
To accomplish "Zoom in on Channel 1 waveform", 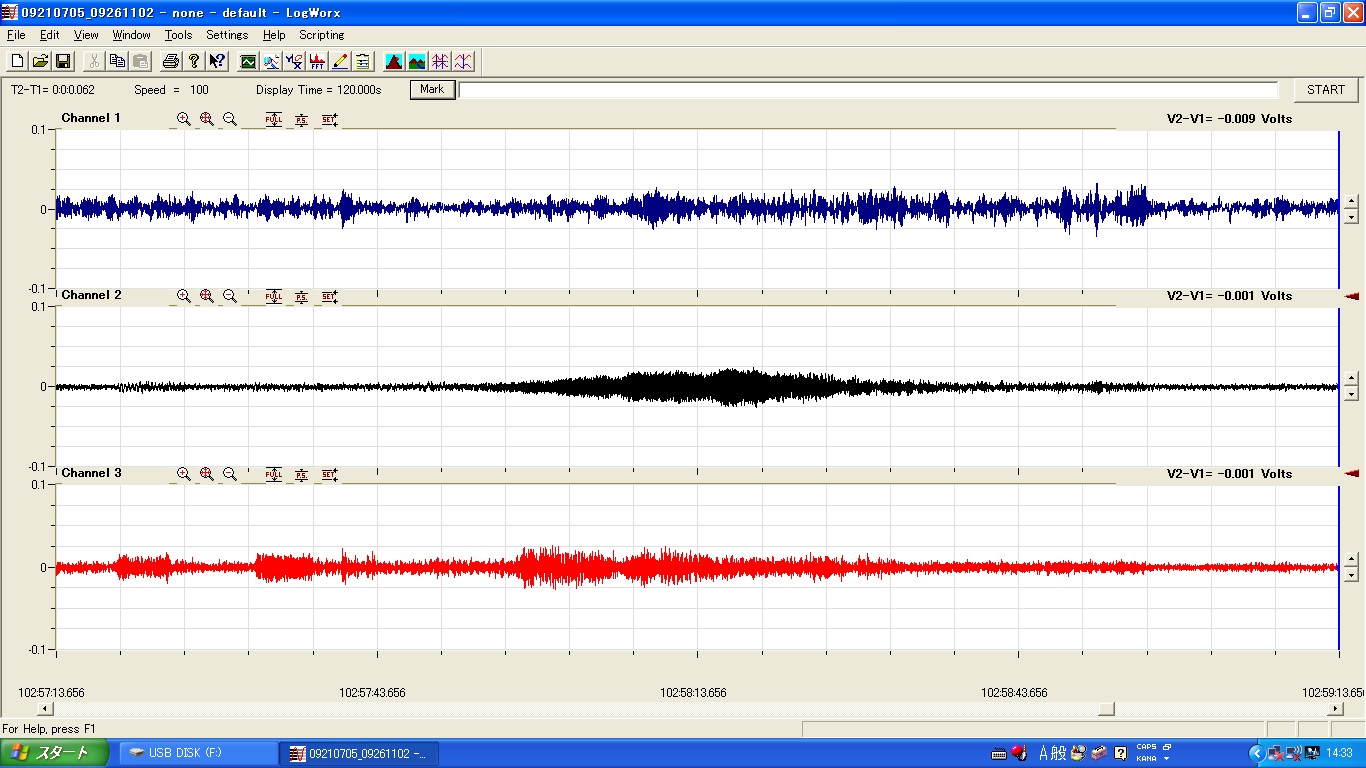I will pyautogui.click(x=184, y=119).
